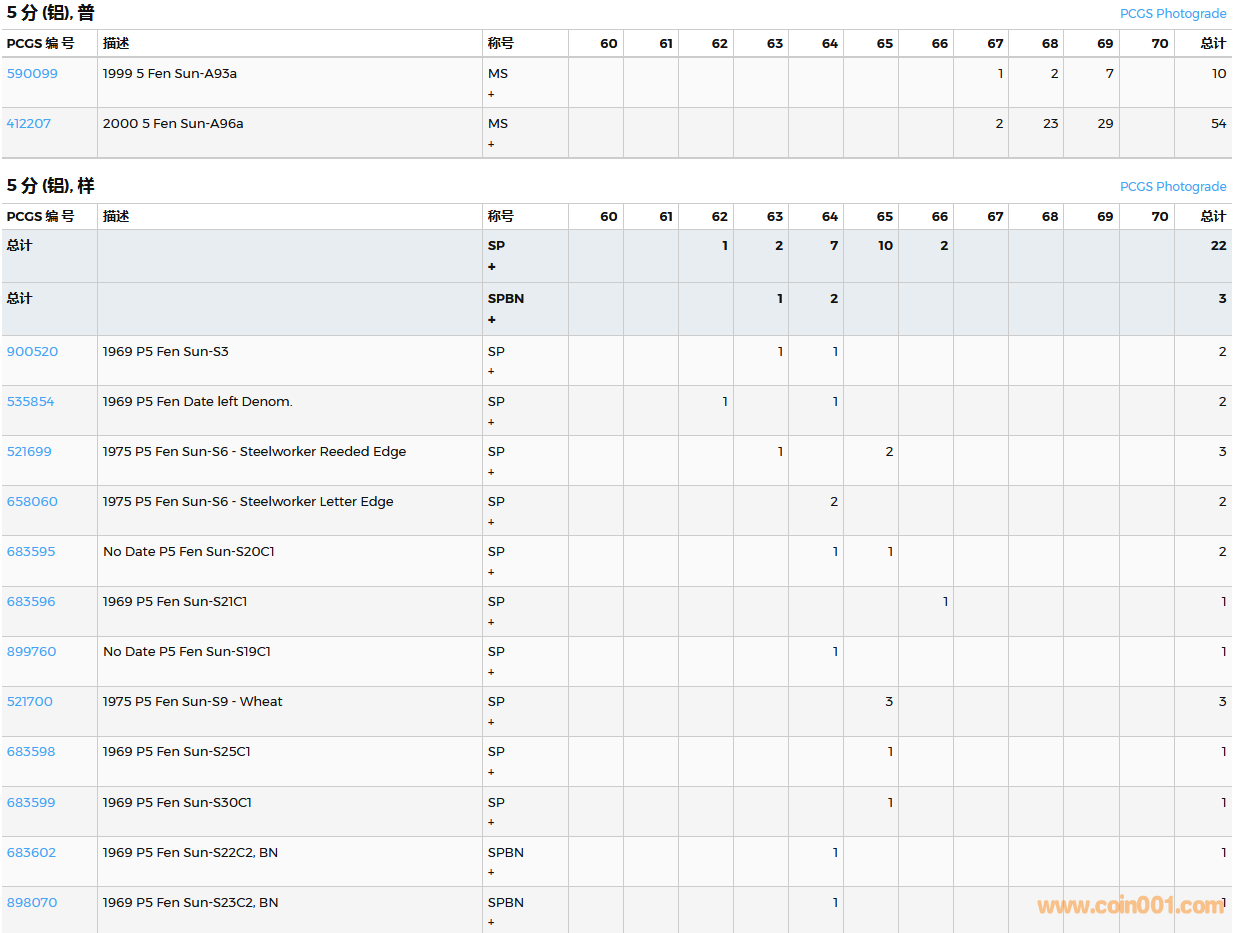Image resolution: width=1237 pixels, height=933 pixels.
Task: Open coin number 535854 link
Action: pyautogui.click(x=31, y=401)
